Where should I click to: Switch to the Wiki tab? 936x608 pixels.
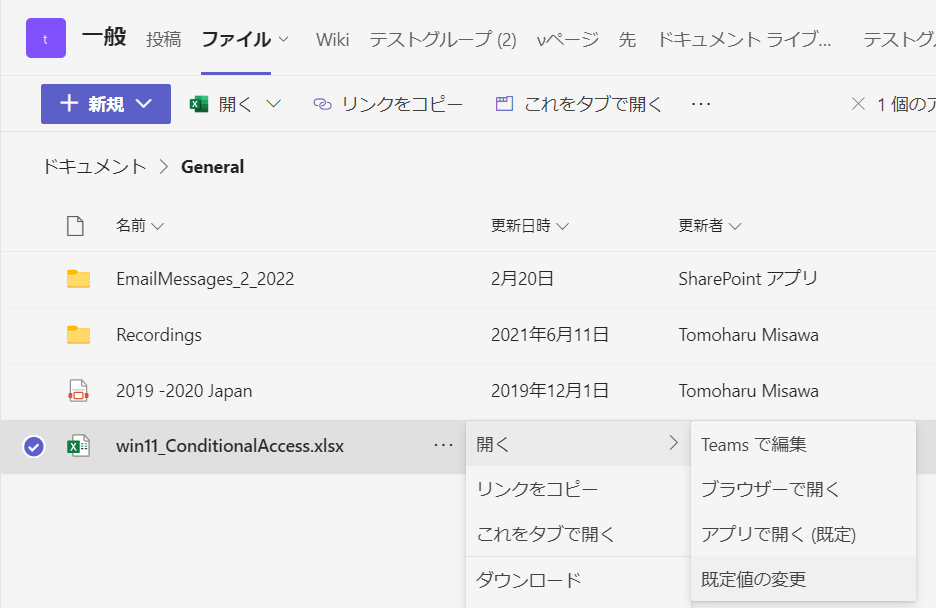click(332, 39)
